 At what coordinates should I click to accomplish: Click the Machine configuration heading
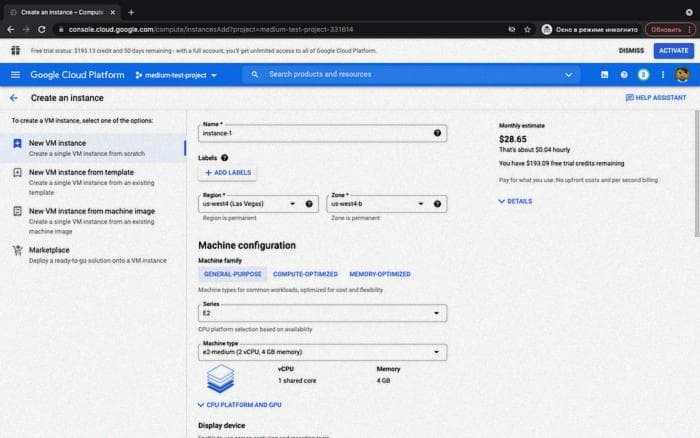coord(247,246)
